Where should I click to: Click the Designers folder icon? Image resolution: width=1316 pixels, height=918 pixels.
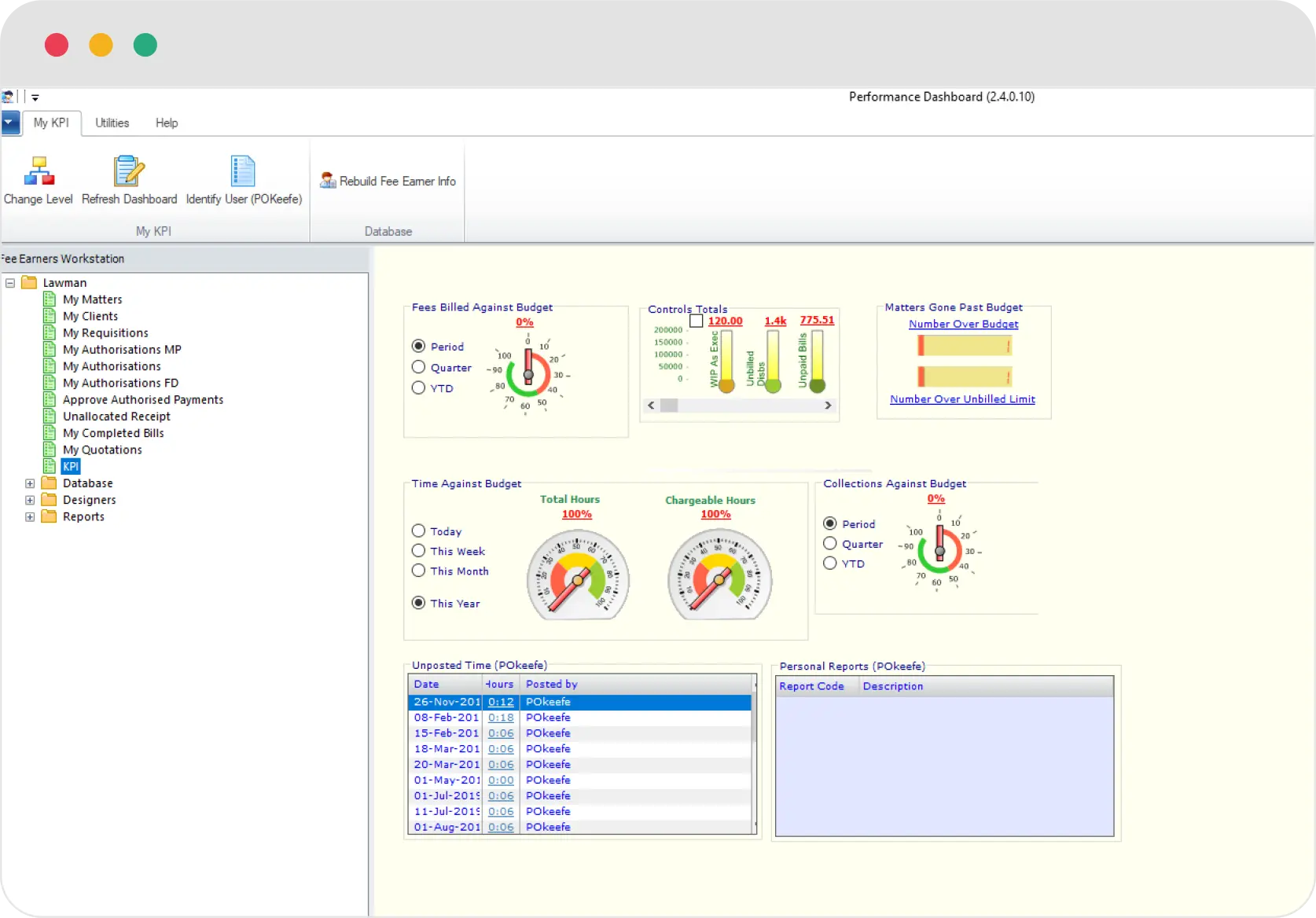49,499
